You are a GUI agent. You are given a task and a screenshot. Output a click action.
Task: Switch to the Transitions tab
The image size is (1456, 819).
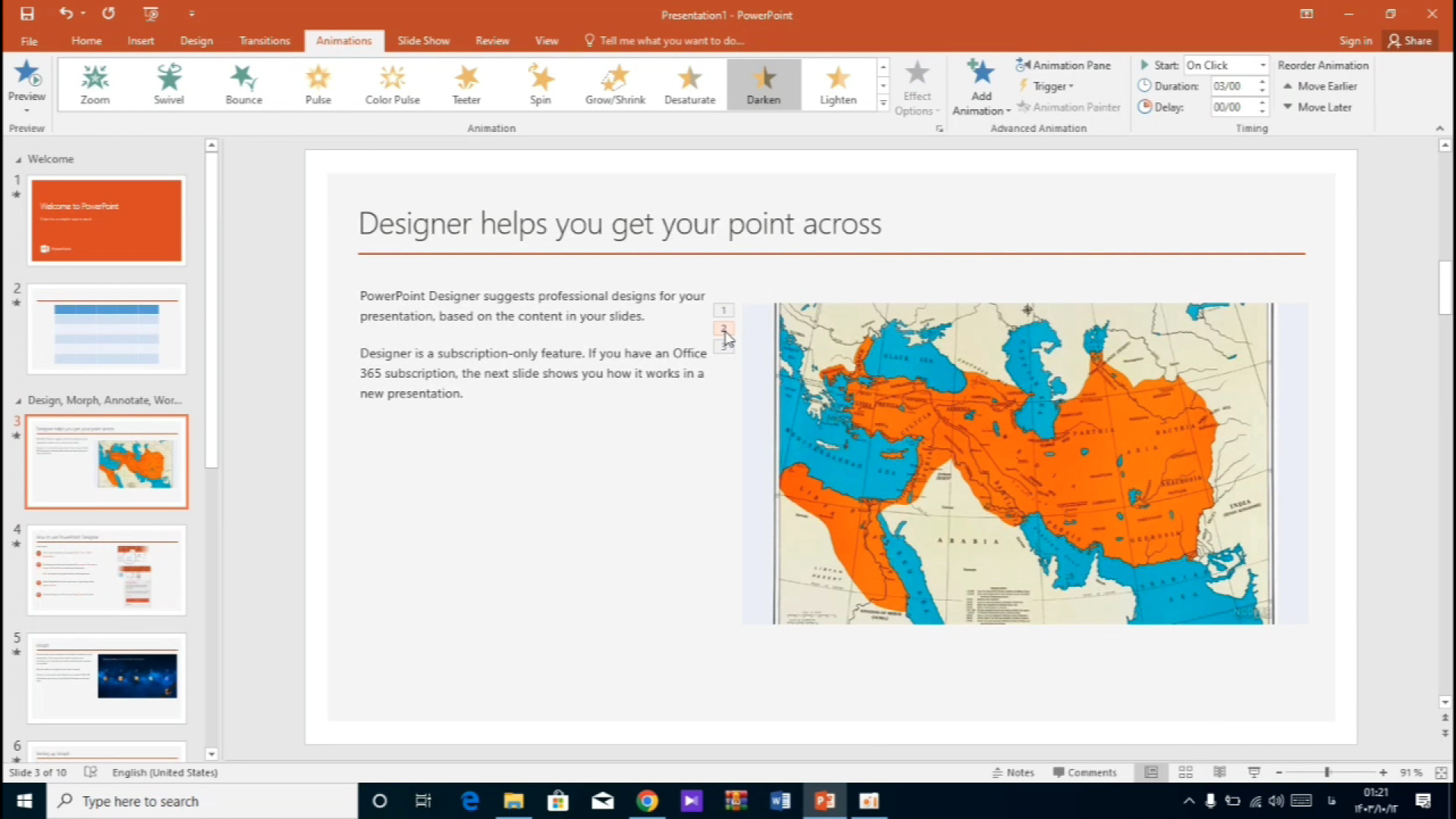click(265, 41)
